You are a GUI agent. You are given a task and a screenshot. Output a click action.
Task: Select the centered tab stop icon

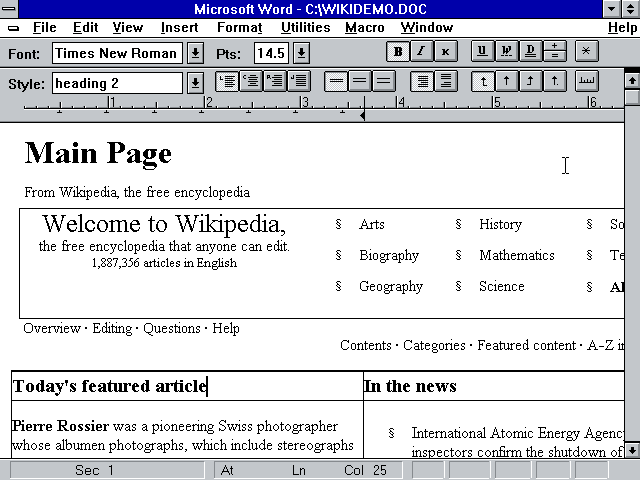pos(507,81)
